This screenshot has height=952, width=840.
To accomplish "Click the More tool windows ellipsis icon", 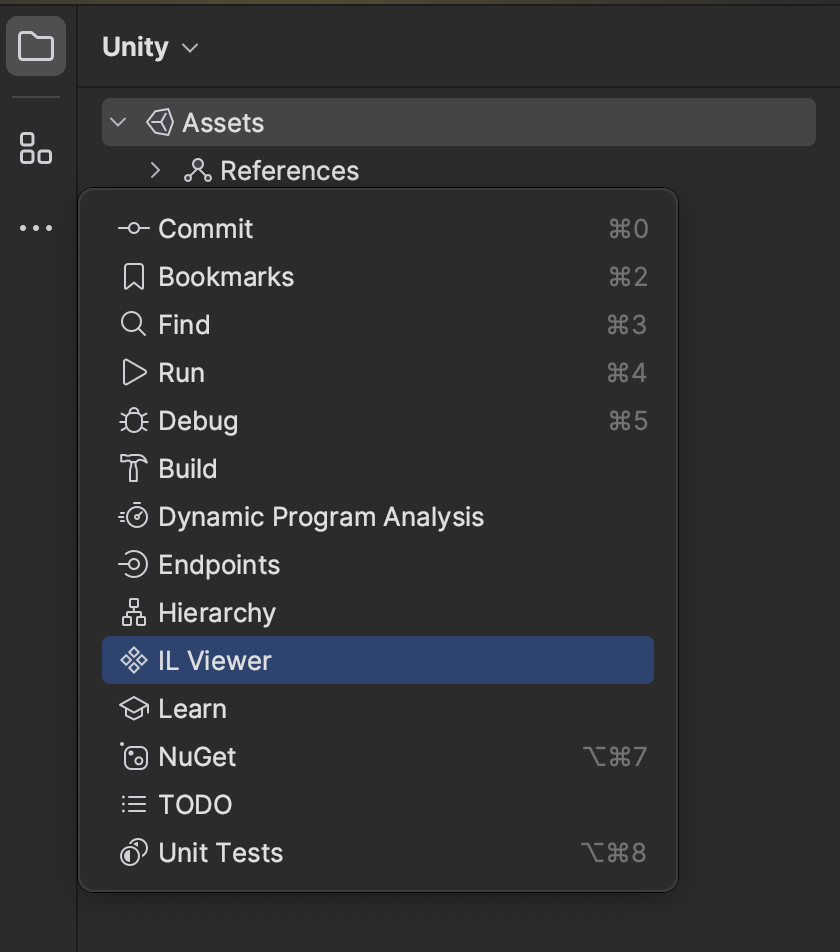I will pos(36,228).
